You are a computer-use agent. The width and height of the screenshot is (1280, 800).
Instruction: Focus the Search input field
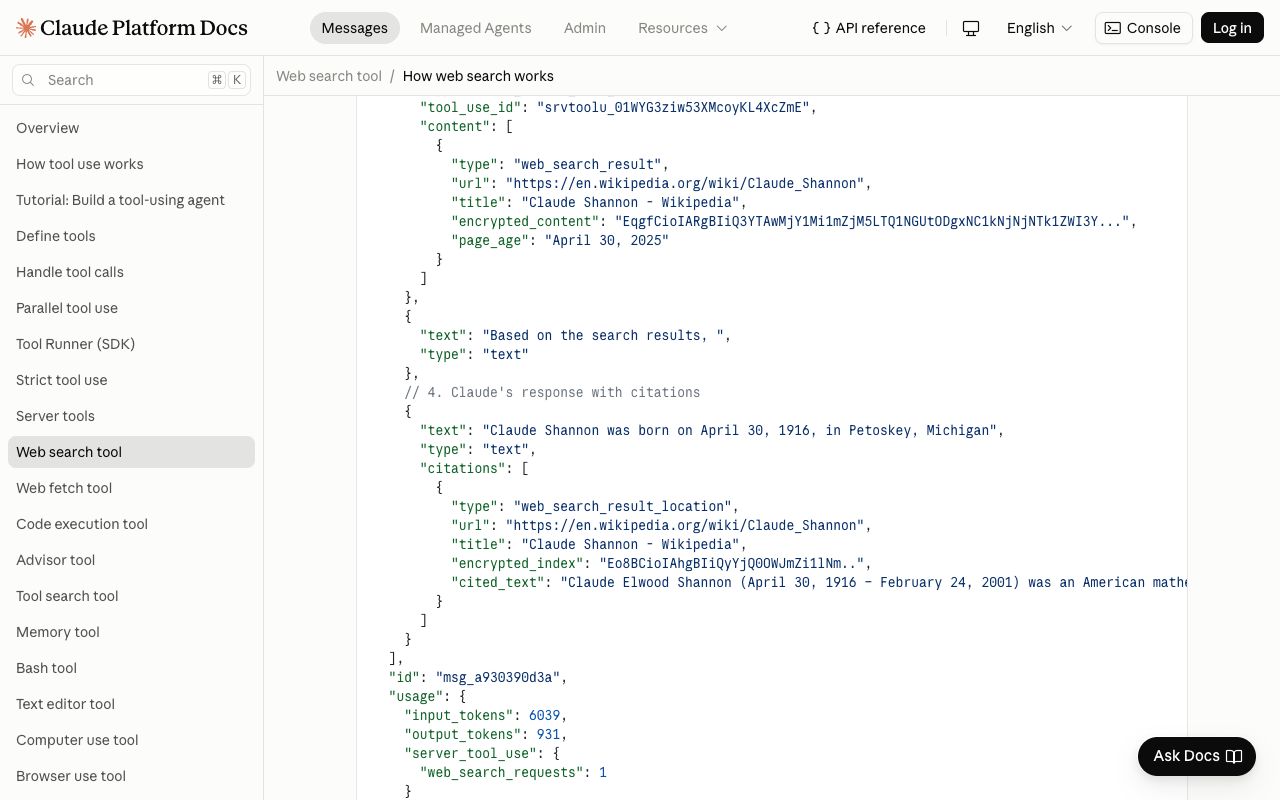tap(131, 80)
